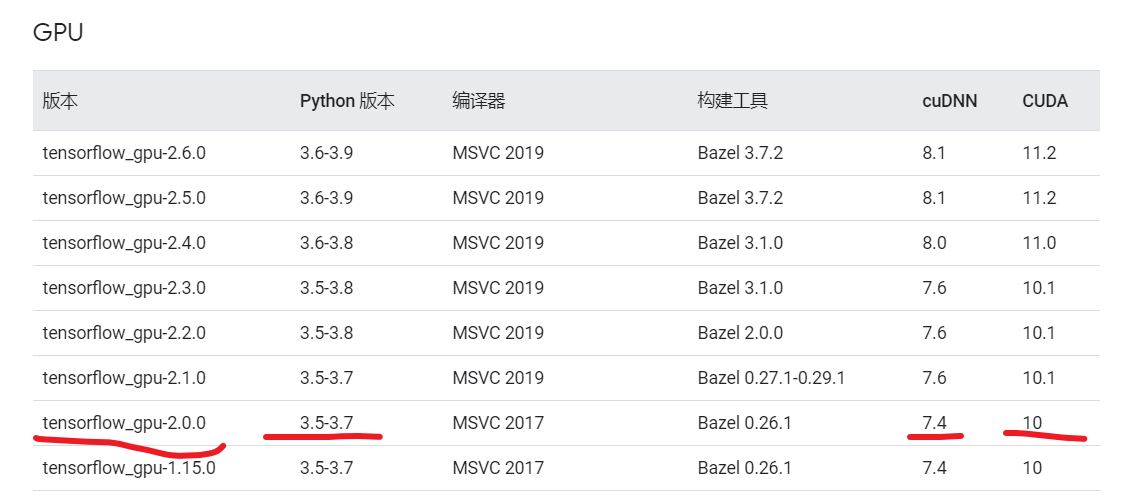The height and width of the screenshot is (497, 1137).
Task: Click Python 3.6-3.8 in tensorflow_gpu-2.4.0 row
Action: tap(326, 243)
